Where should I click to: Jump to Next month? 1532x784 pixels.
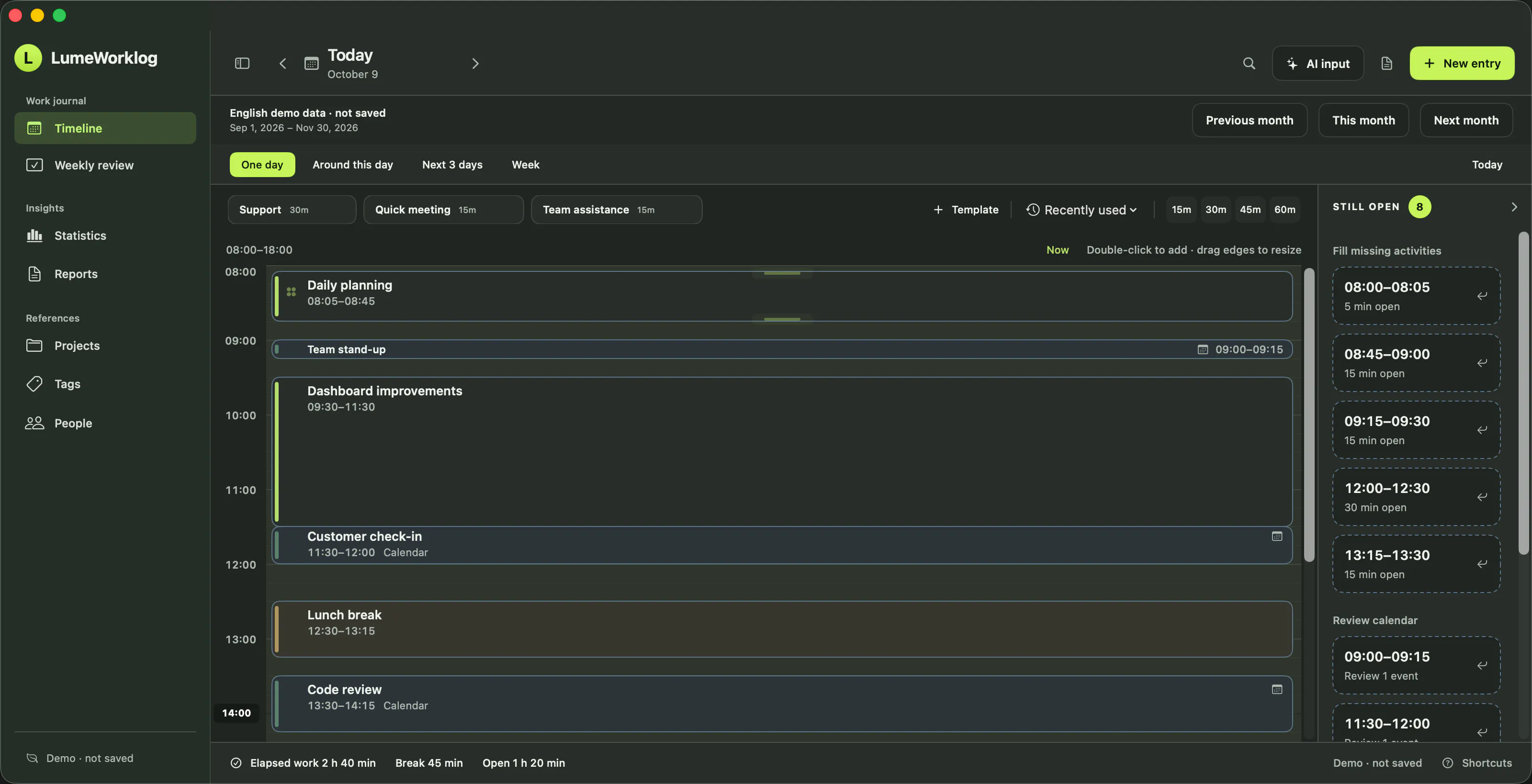point(1466,120)
